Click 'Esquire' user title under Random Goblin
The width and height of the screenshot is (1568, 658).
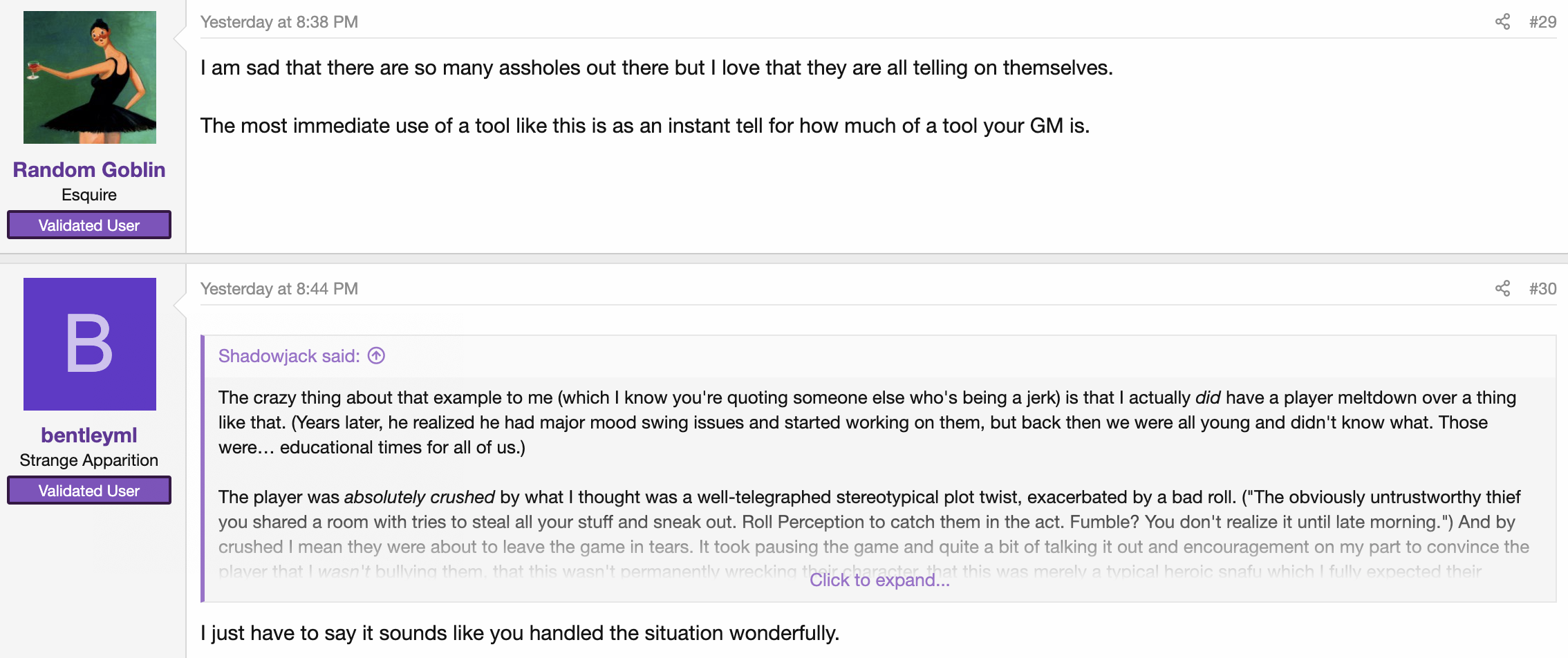click(x=89, y=194)
